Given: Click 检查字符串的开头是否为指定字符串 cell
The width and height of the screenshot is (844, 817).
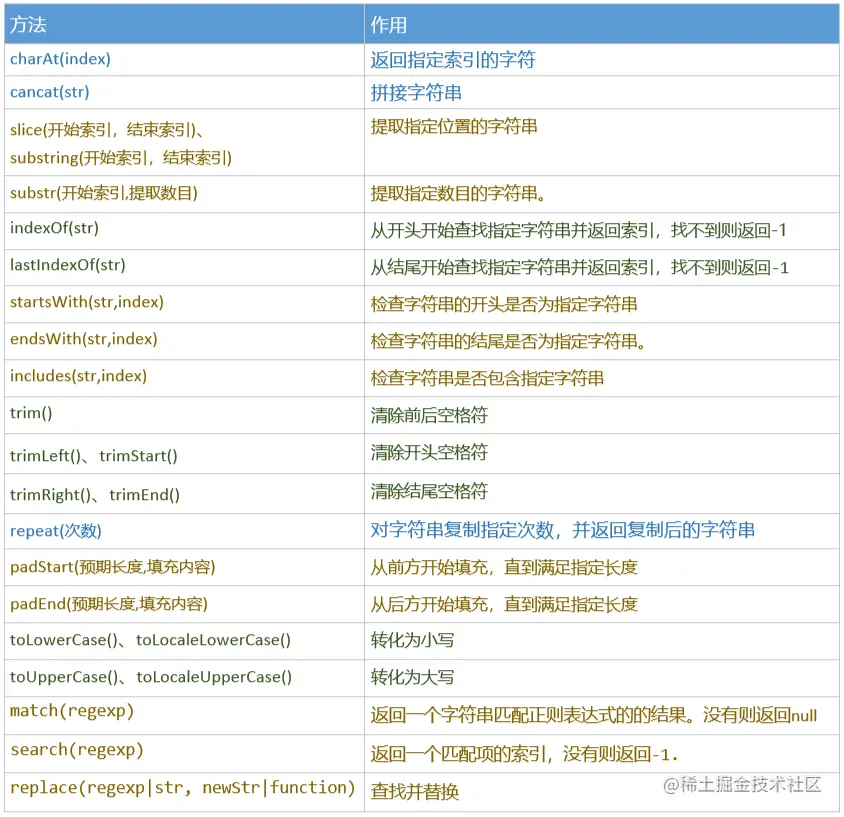Looking at the screenshot, I should pyautogui.click(x=601, y=304).
